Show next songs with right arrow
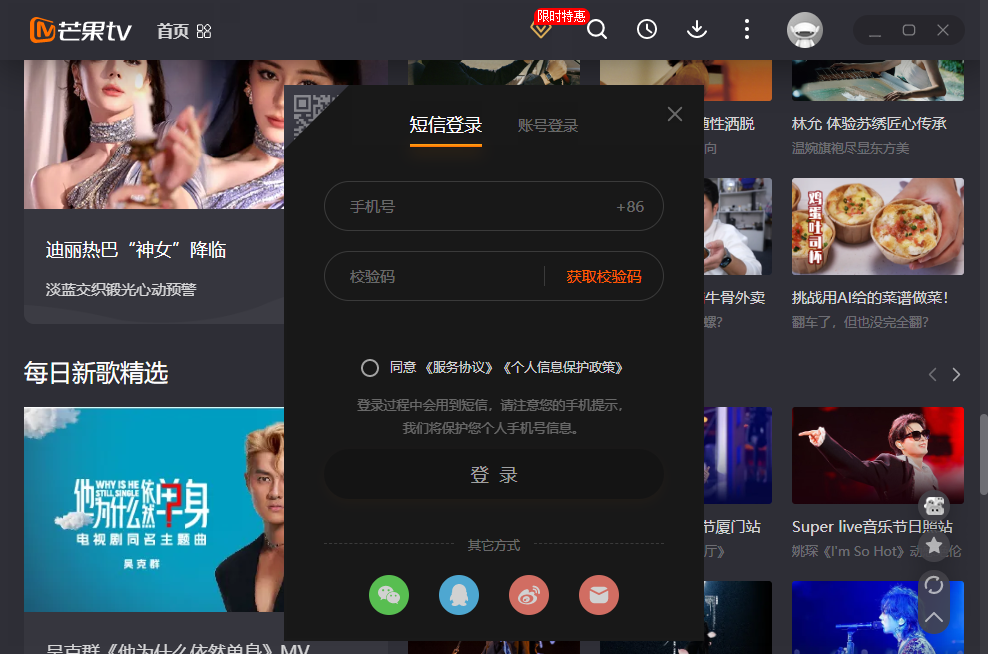988x654 pixels. [956, 375]
